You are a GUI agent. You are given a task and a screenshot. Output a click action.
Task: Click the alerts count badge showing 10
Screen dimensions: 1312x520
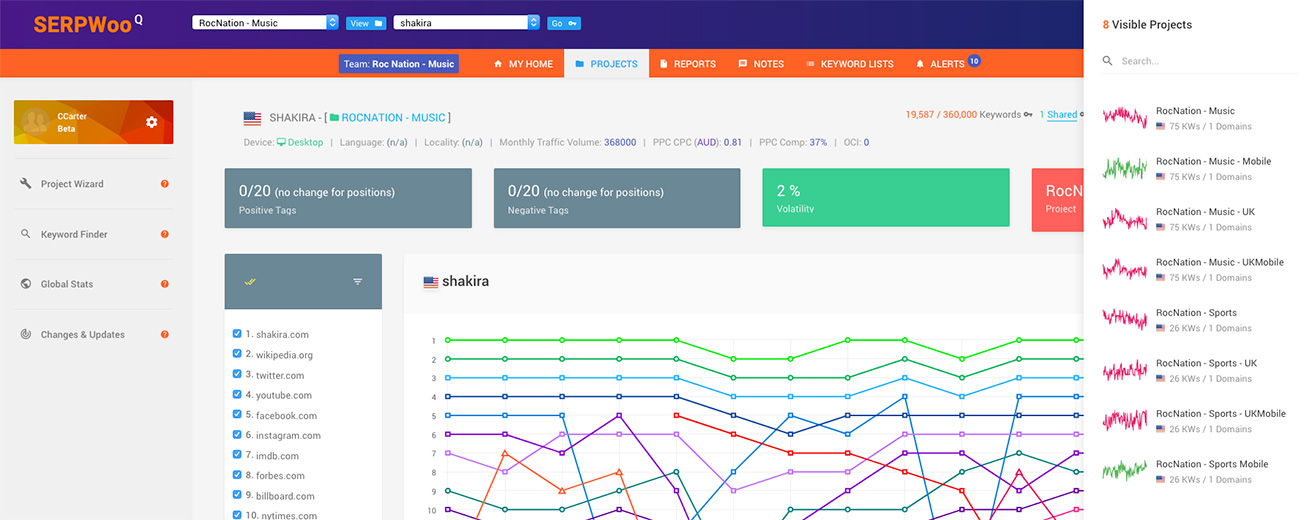click(974, 61)
